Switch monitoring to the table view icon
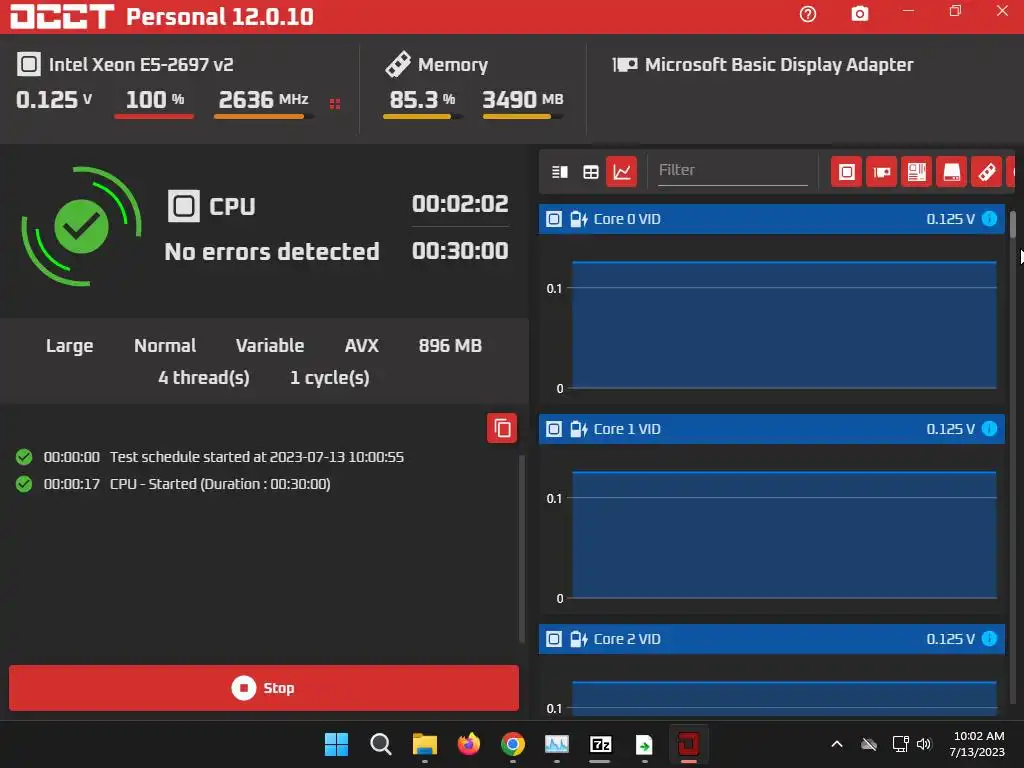The image size is (1024, 768). coord(590,172)
